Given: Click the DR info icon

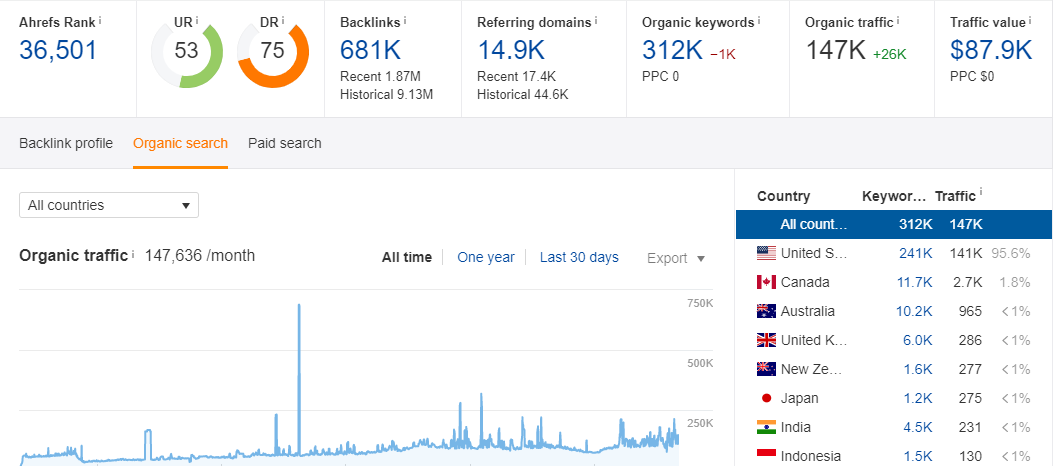Looking at the screenshot, I should click(x=283, y=21).
